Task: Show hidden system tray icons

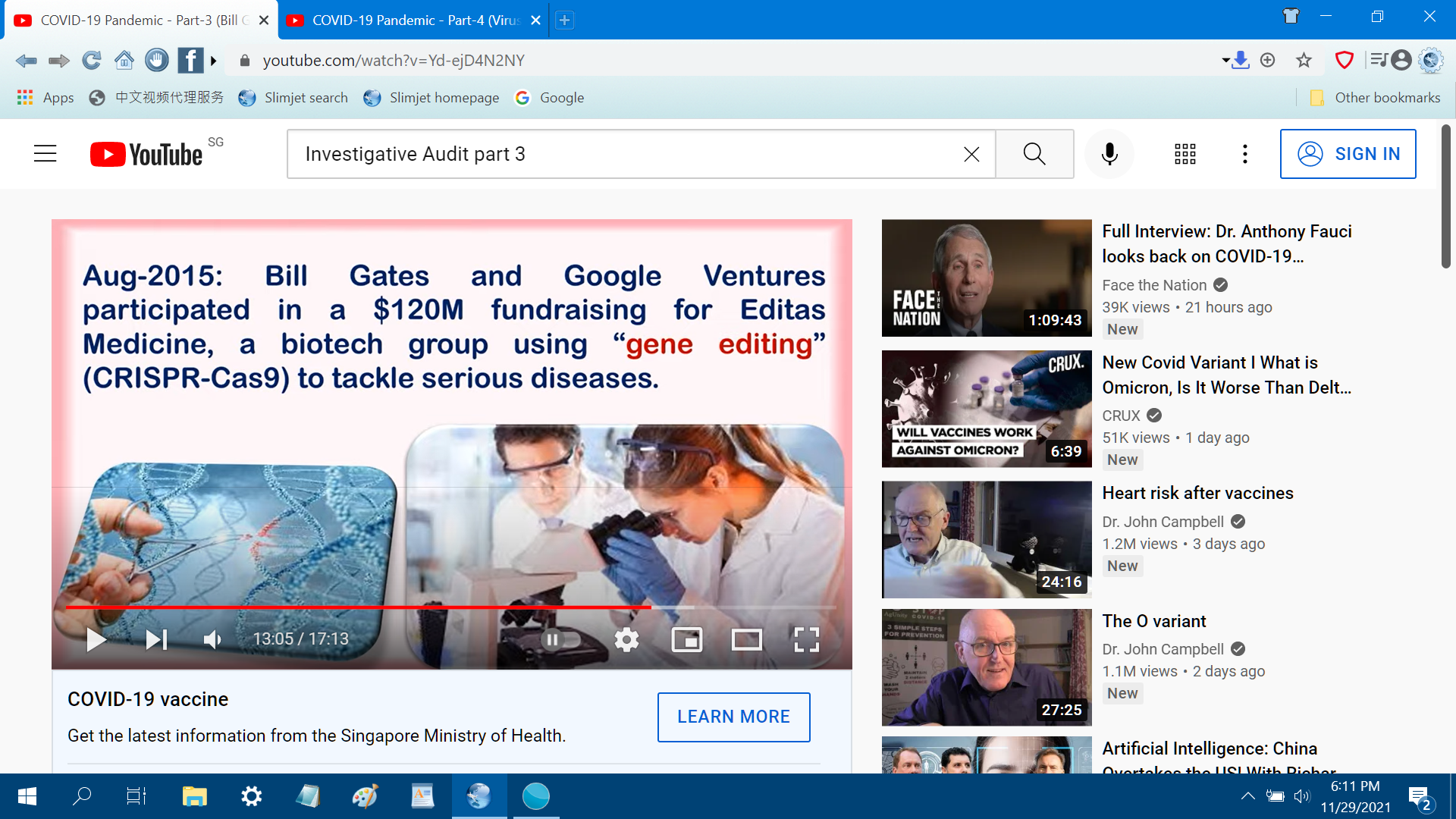Action: point(1247,796)
